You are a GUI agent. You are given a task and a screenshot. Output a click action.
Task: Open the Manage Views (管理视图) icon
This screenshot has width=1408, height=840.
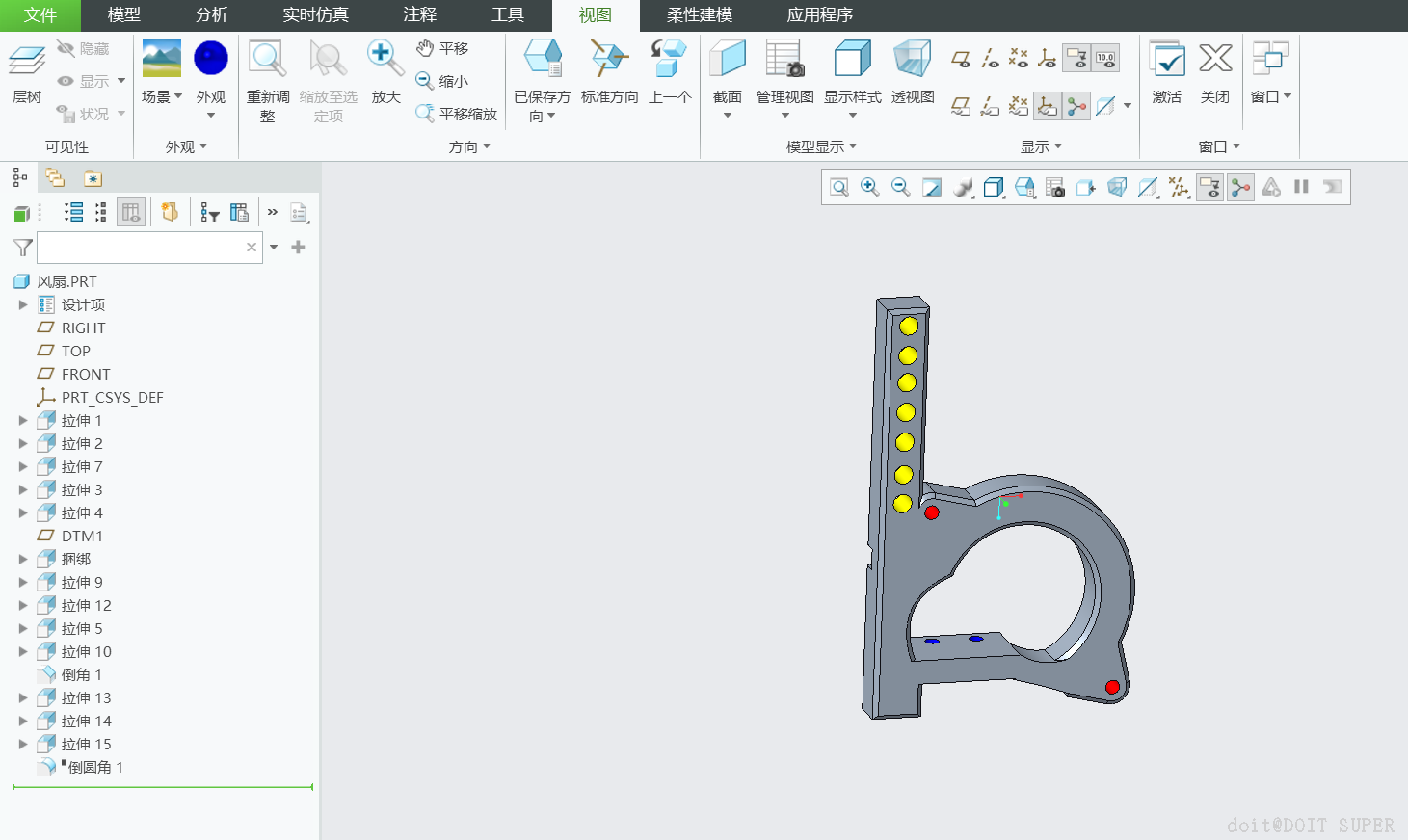click(x=784, y=60)
